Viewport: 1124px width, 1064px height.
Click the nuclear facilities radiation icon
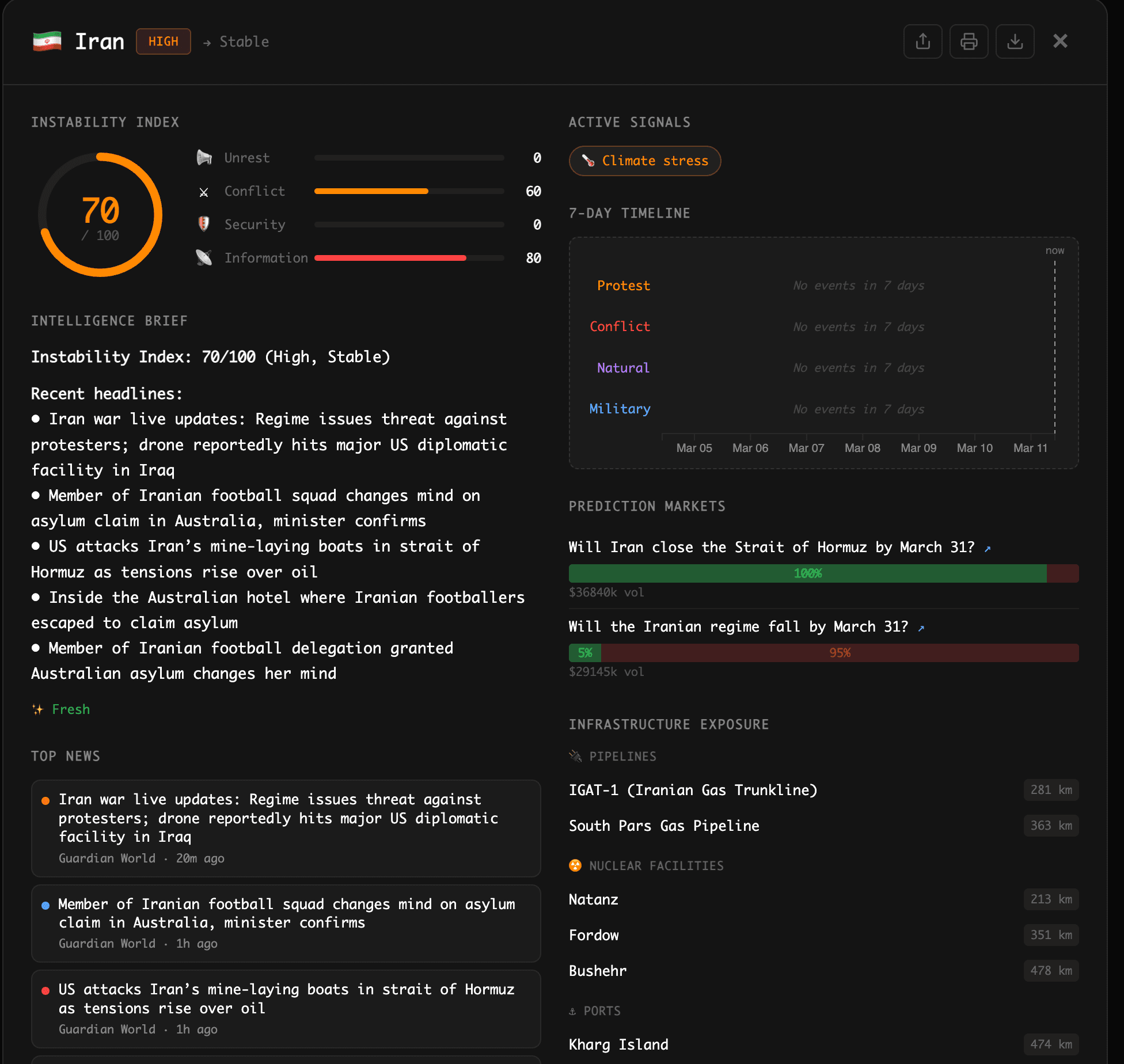575,865
